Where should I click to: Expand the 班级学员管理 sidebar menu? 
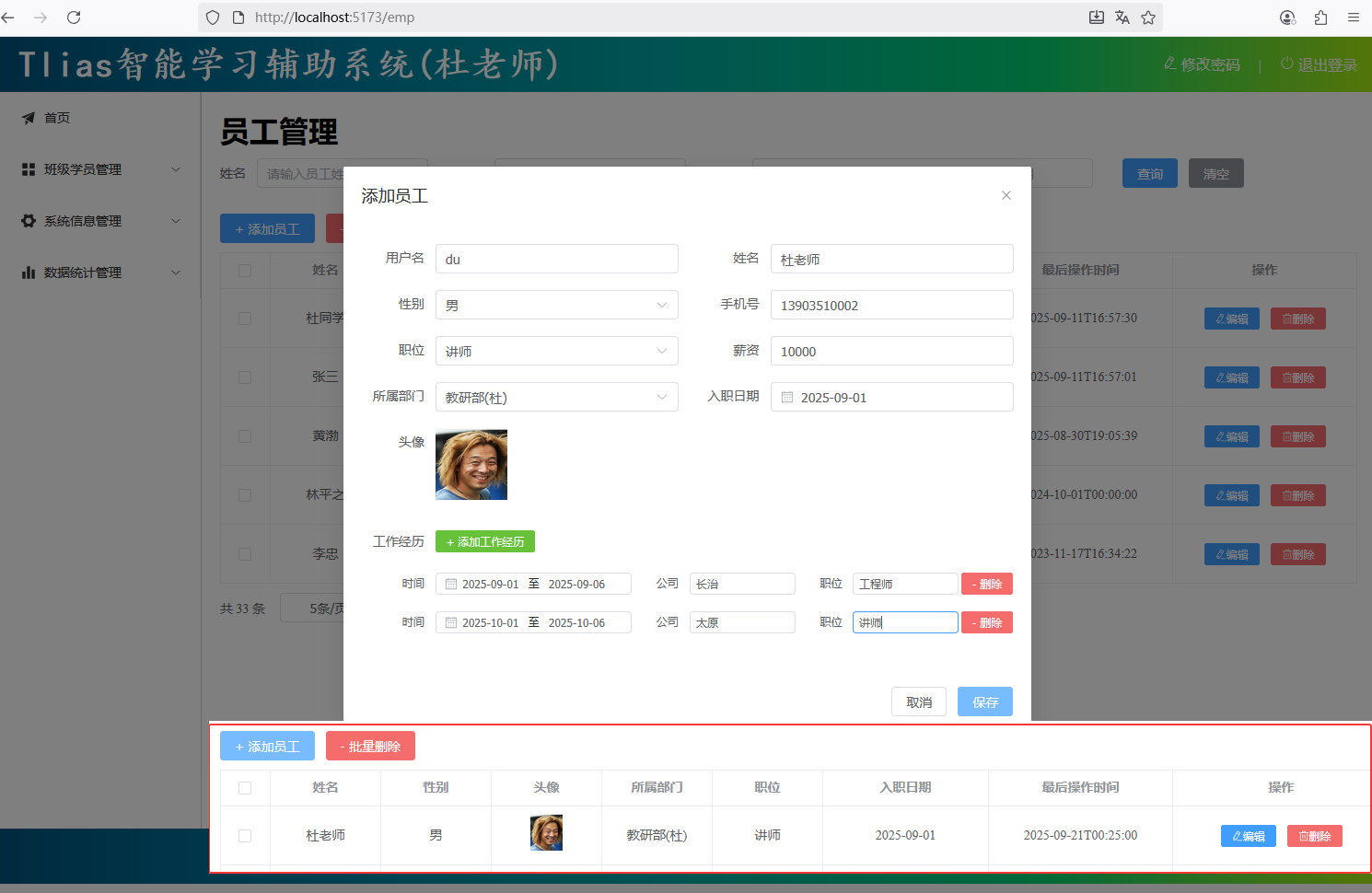(99, 169)
